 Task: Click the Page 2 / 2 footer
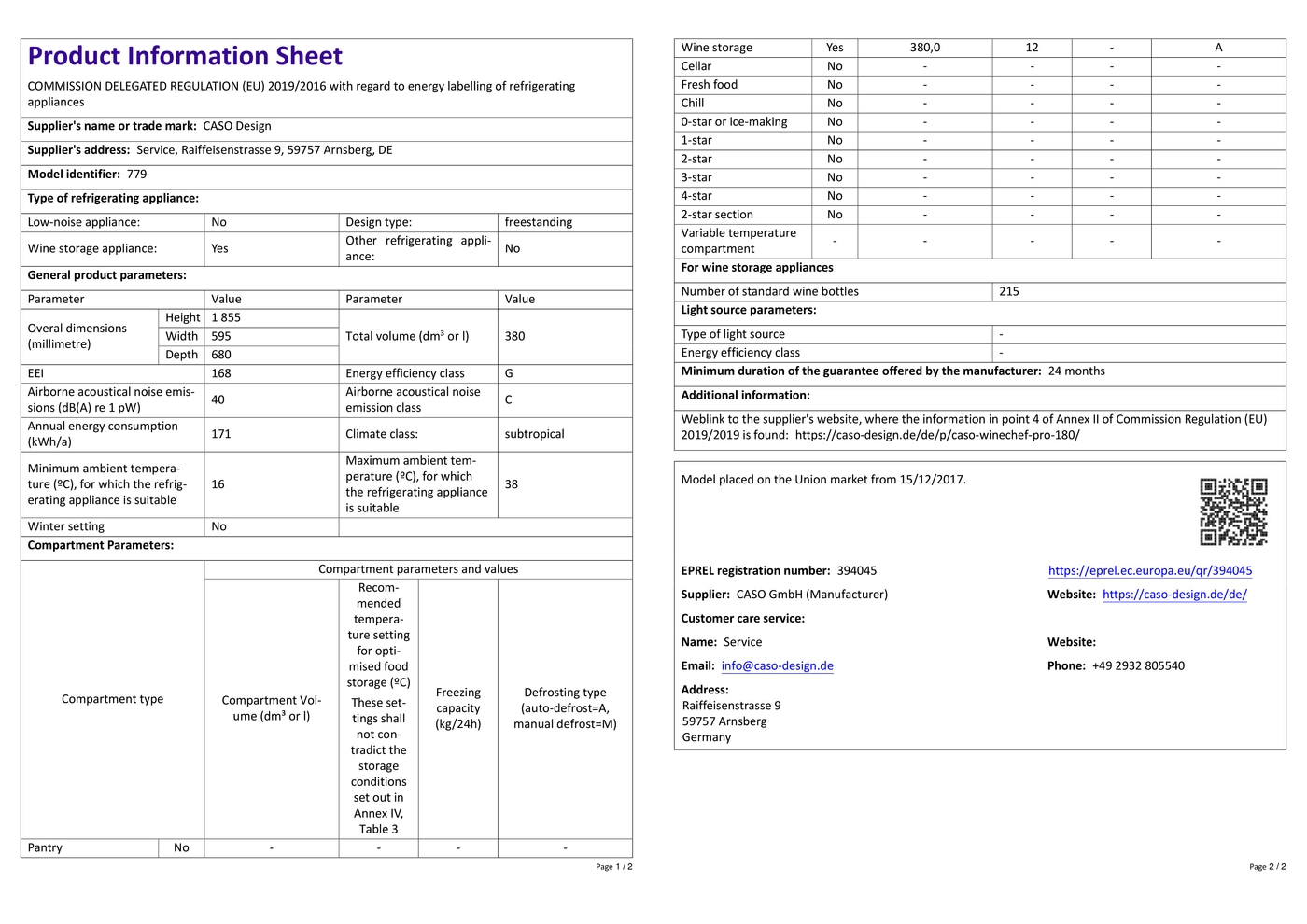point(1267,867)
